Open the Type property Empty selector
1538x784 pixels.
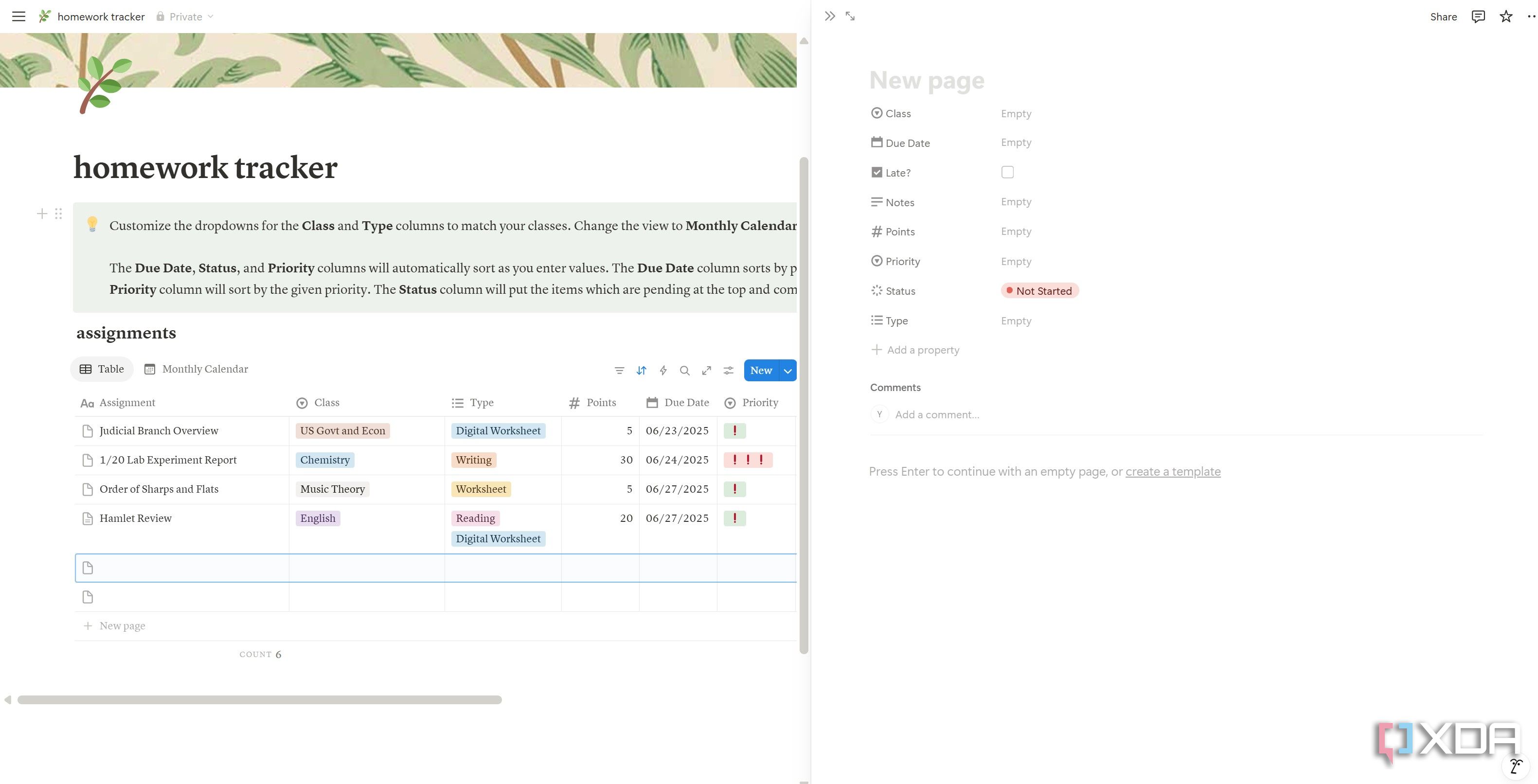[x=1016, y=321]
